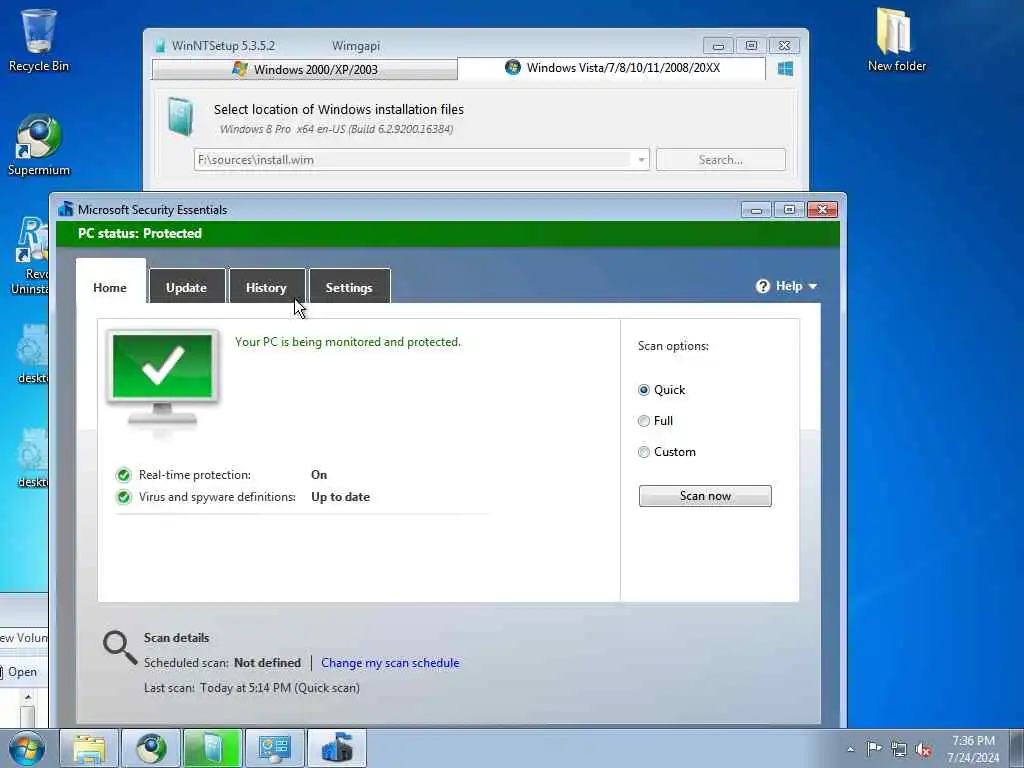
Task: Expand the install.wim path dropdown arrow
Action: [641, 160]
